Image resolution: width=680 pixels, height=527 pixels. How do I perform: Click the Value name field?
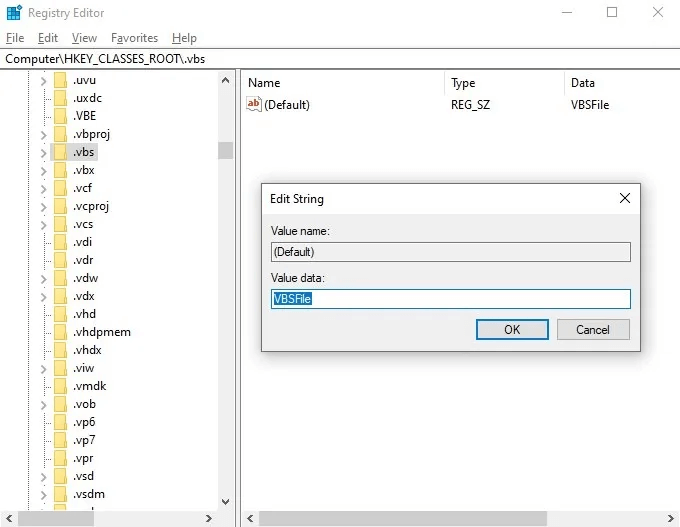[451, 252]
